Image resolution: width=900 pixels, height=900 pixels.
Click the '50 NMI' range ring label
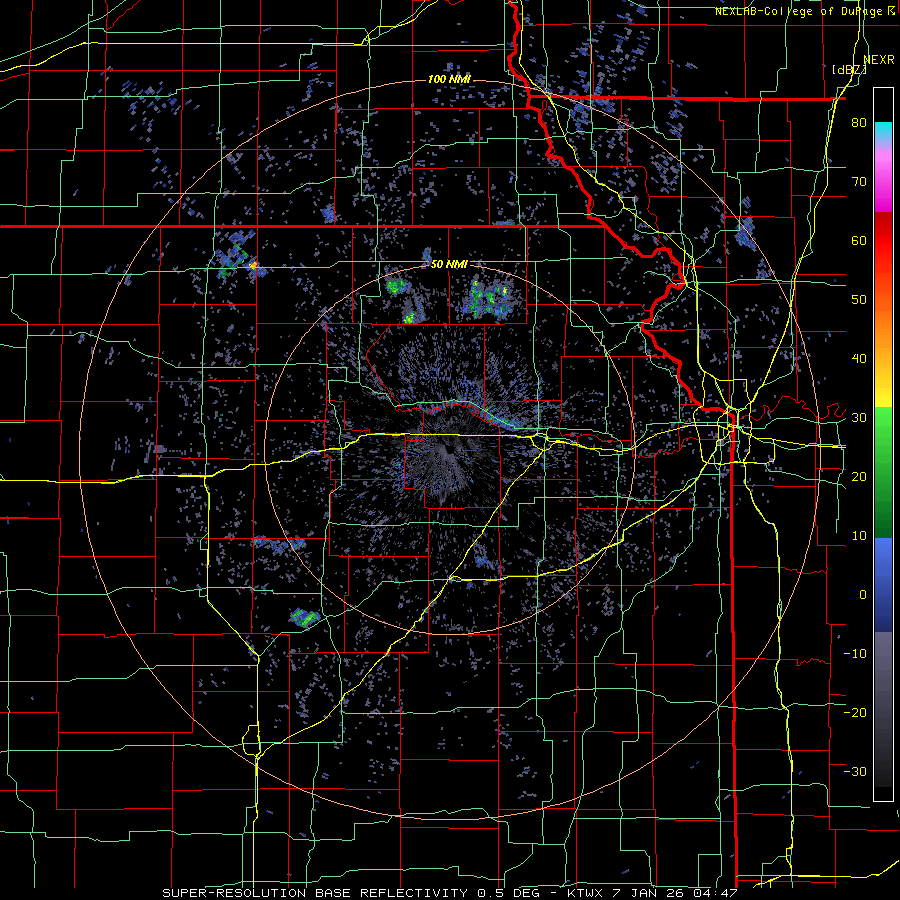click(449, 264)
